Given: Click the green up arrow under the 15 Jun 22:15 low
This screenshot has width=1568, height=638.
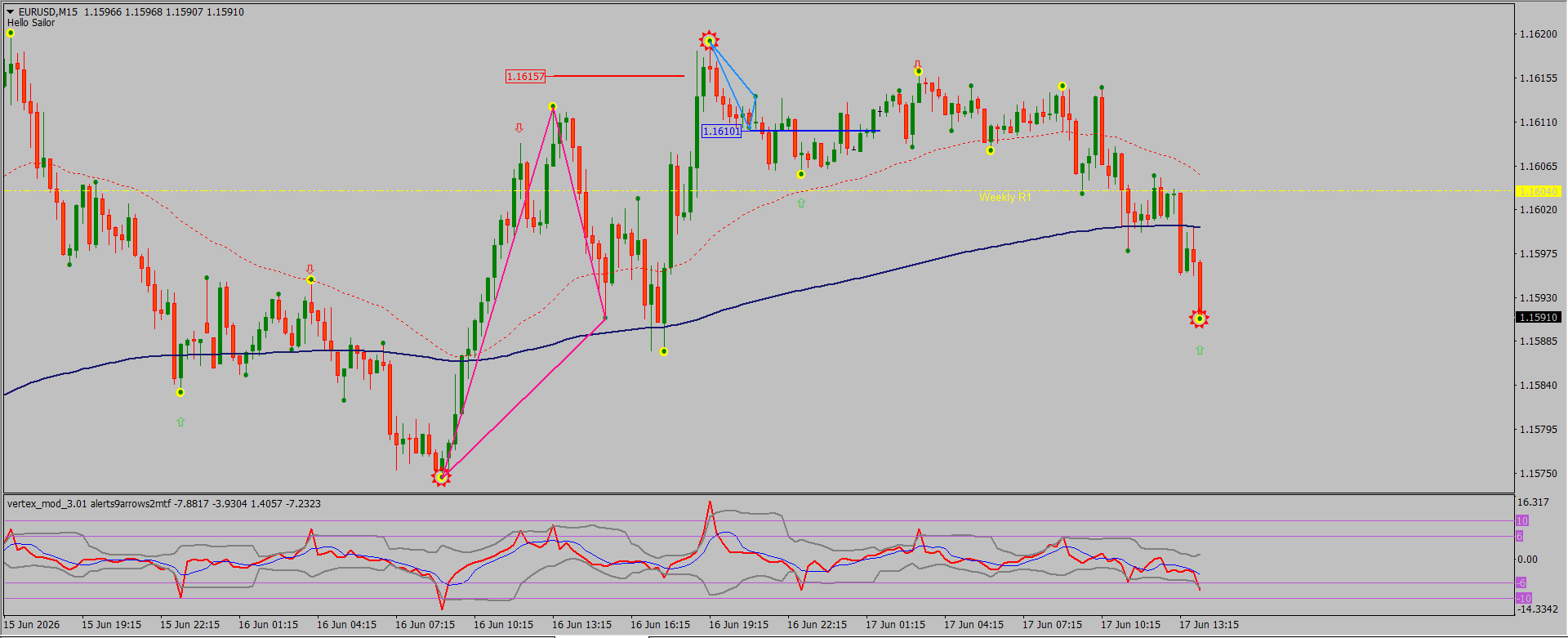Looking at the screenshot, I should [x=180, y=422].
